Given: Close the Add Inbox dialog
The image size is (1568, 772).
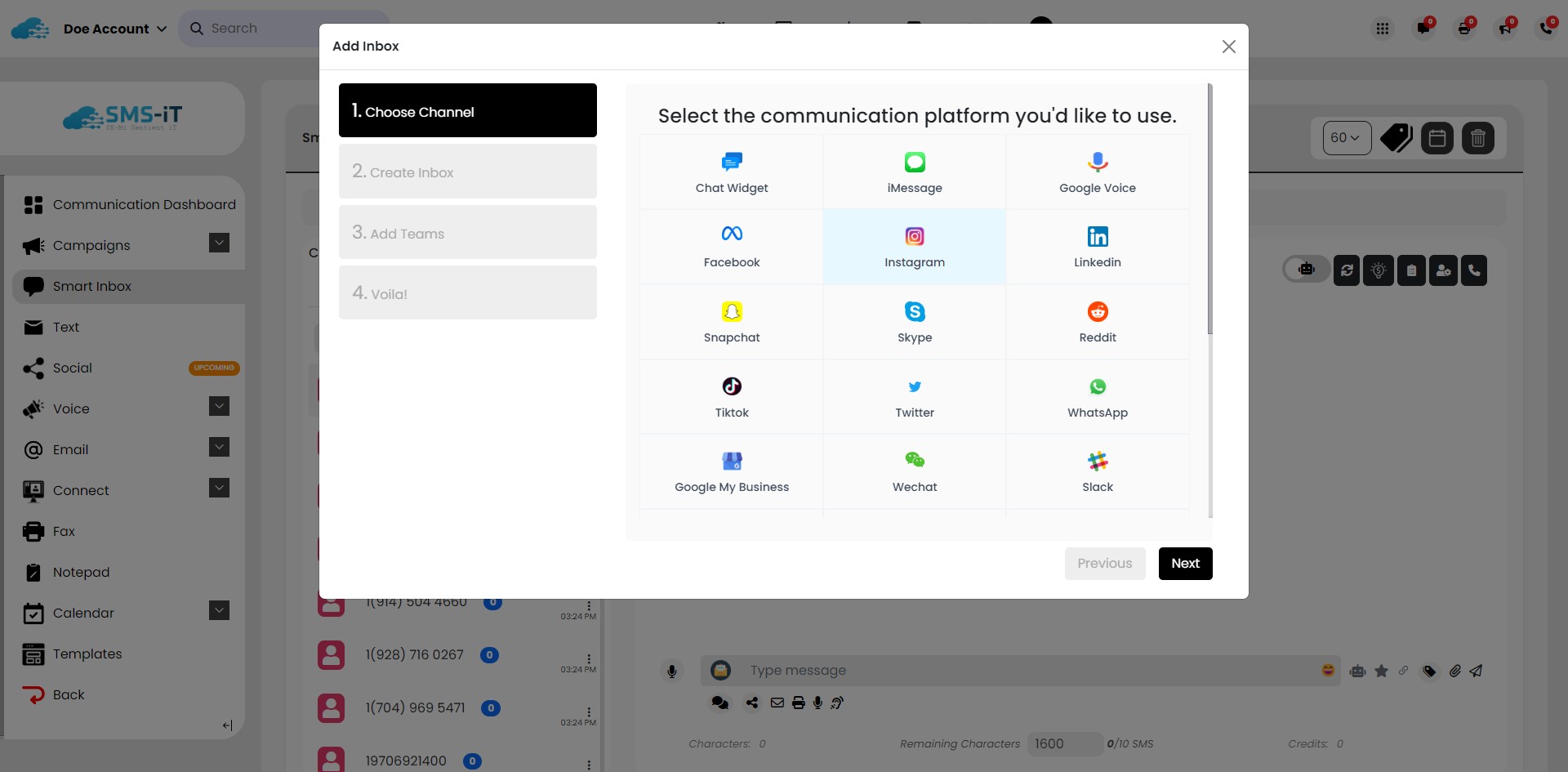Looking at the screenshot, I should coord(1228,47).
